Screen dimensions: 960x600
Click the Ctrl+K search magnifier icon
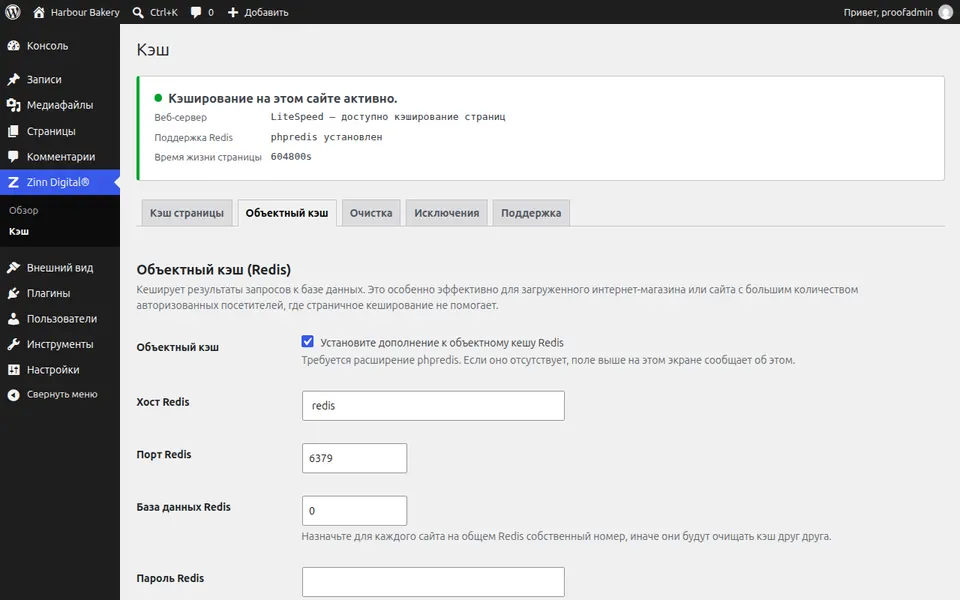[138, 12]
